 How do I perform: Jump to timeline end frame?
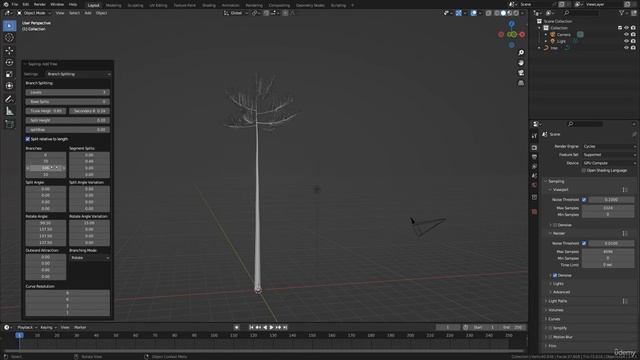tap(285, 327)
